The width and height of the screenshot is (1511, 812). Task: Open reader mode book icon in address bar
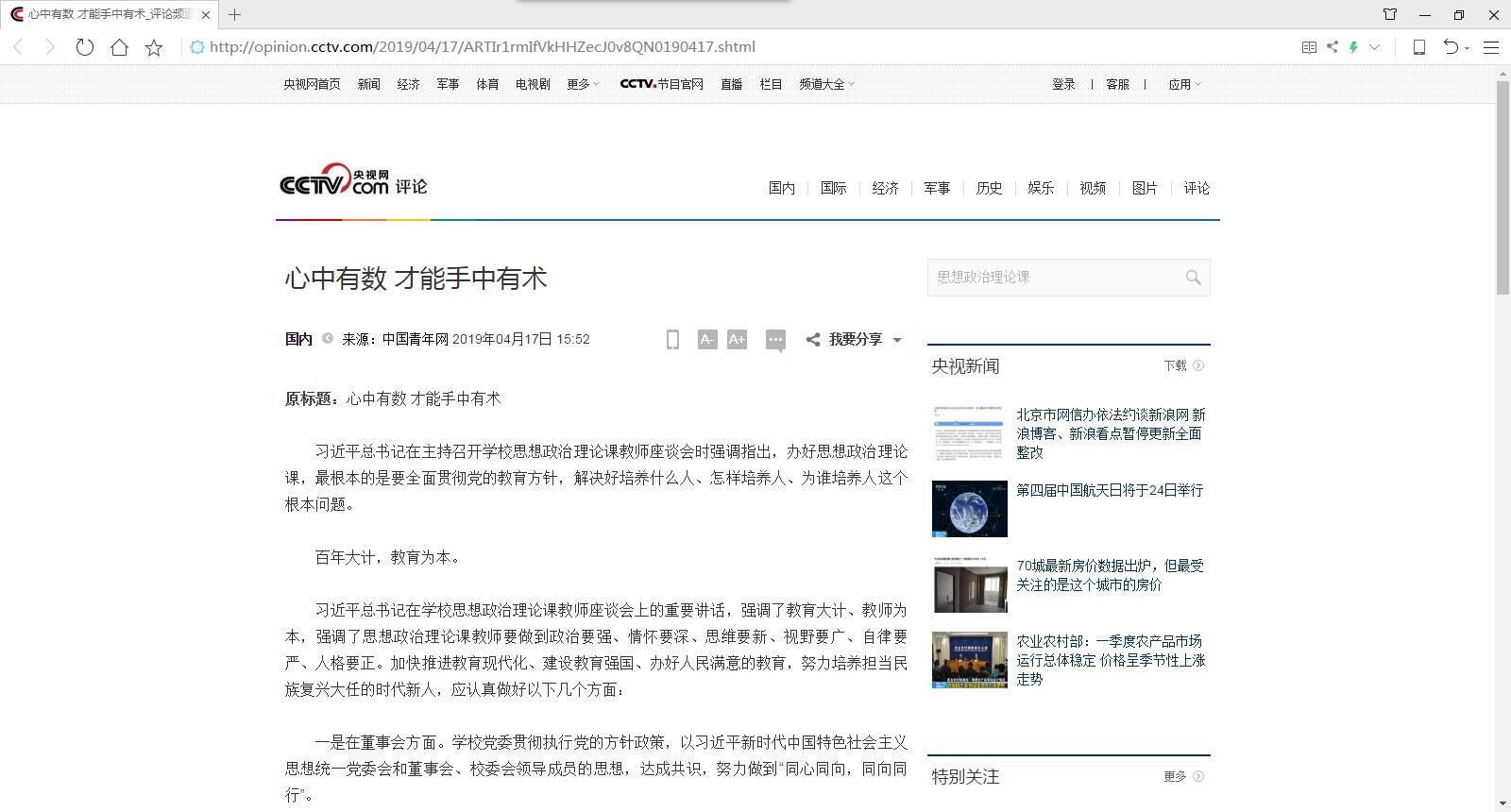[1309, 47]
